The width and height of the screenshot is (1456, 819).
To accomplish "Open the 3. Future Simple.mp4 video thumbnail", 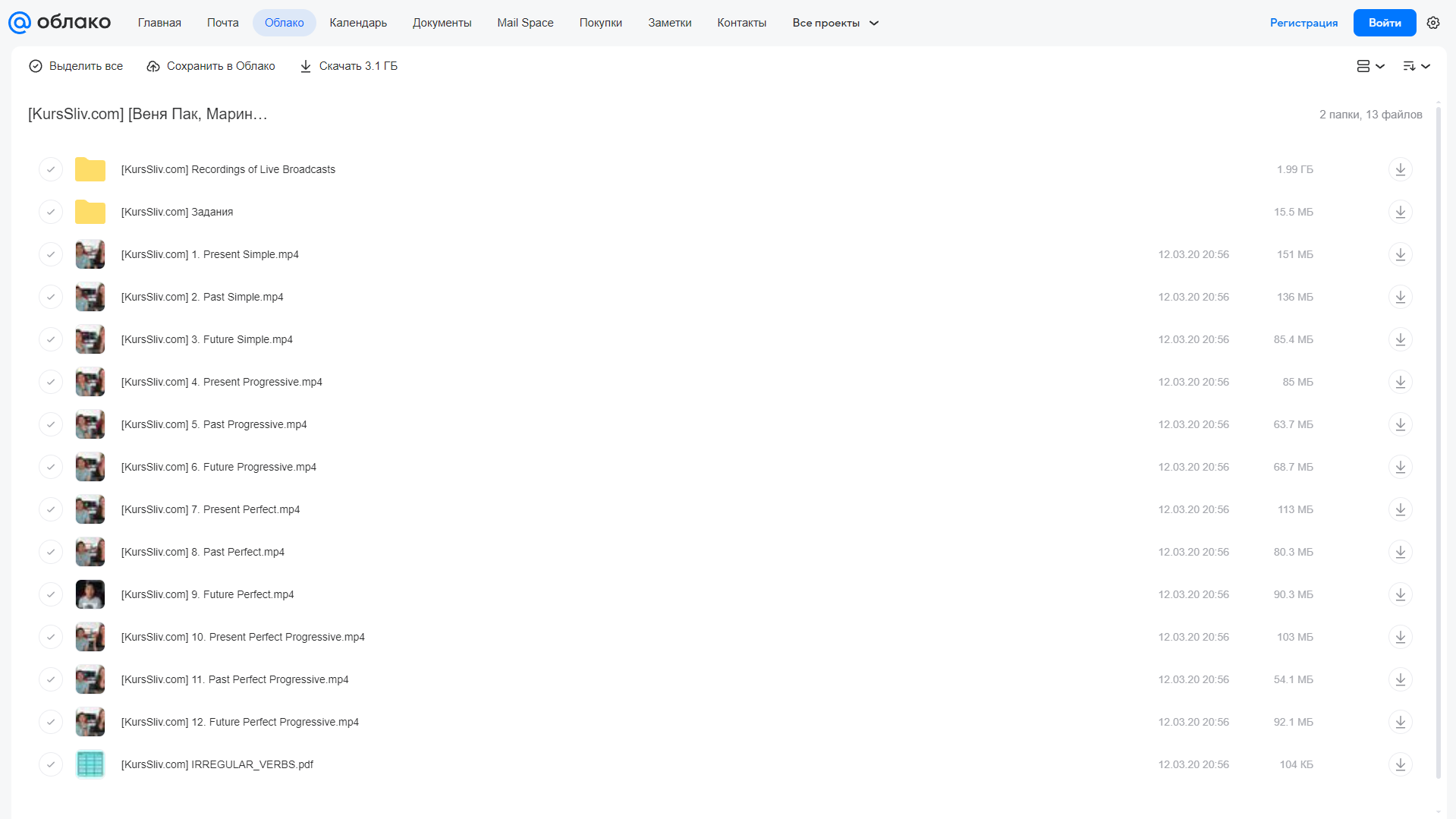I will point(90,339).
